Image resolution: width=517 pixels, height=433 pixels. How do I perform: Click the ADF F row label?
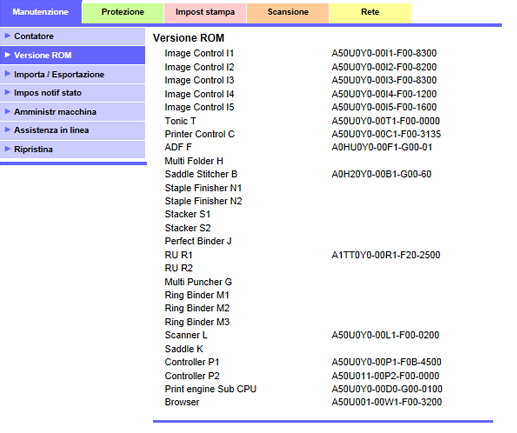click(x=178, y=147)
